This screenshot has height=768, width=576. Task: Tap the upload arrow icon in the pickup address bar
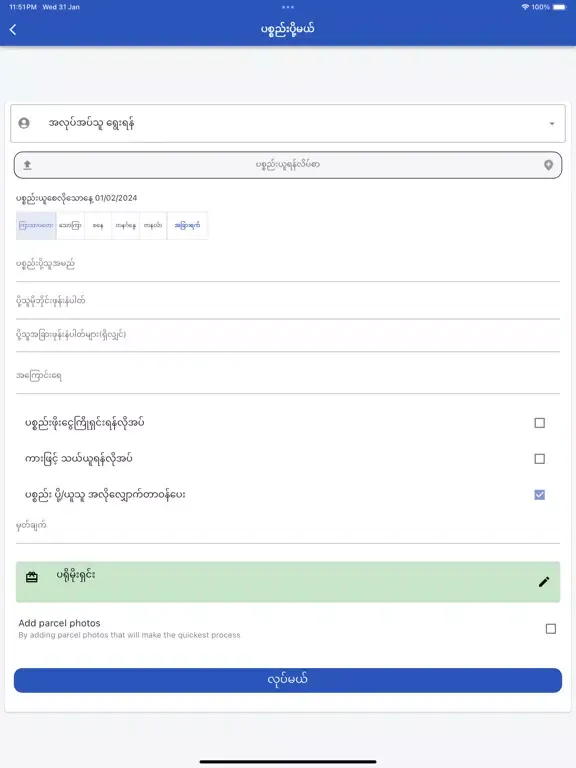pos(27,165)
